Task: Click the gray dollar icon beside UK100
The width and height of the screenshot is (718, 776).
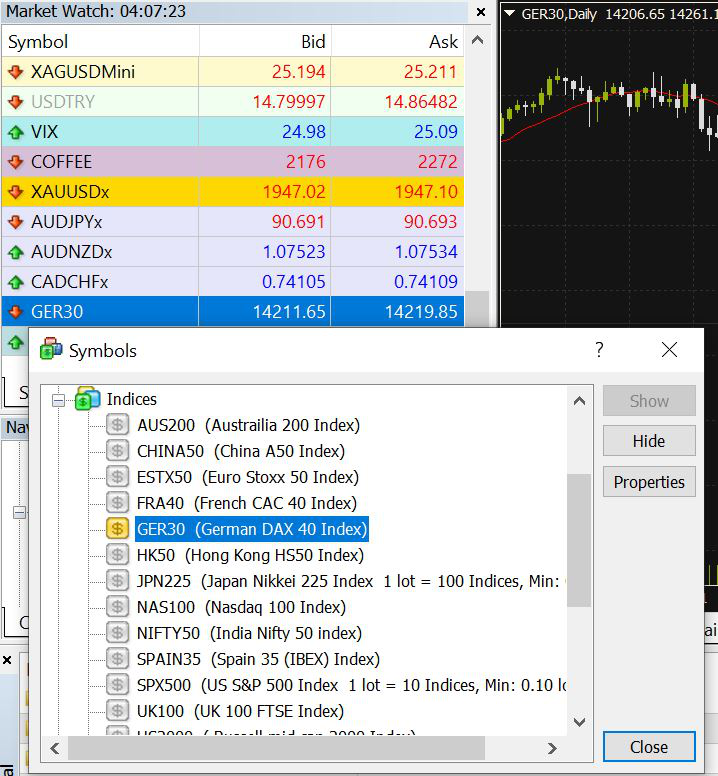Action: [118, 711]
